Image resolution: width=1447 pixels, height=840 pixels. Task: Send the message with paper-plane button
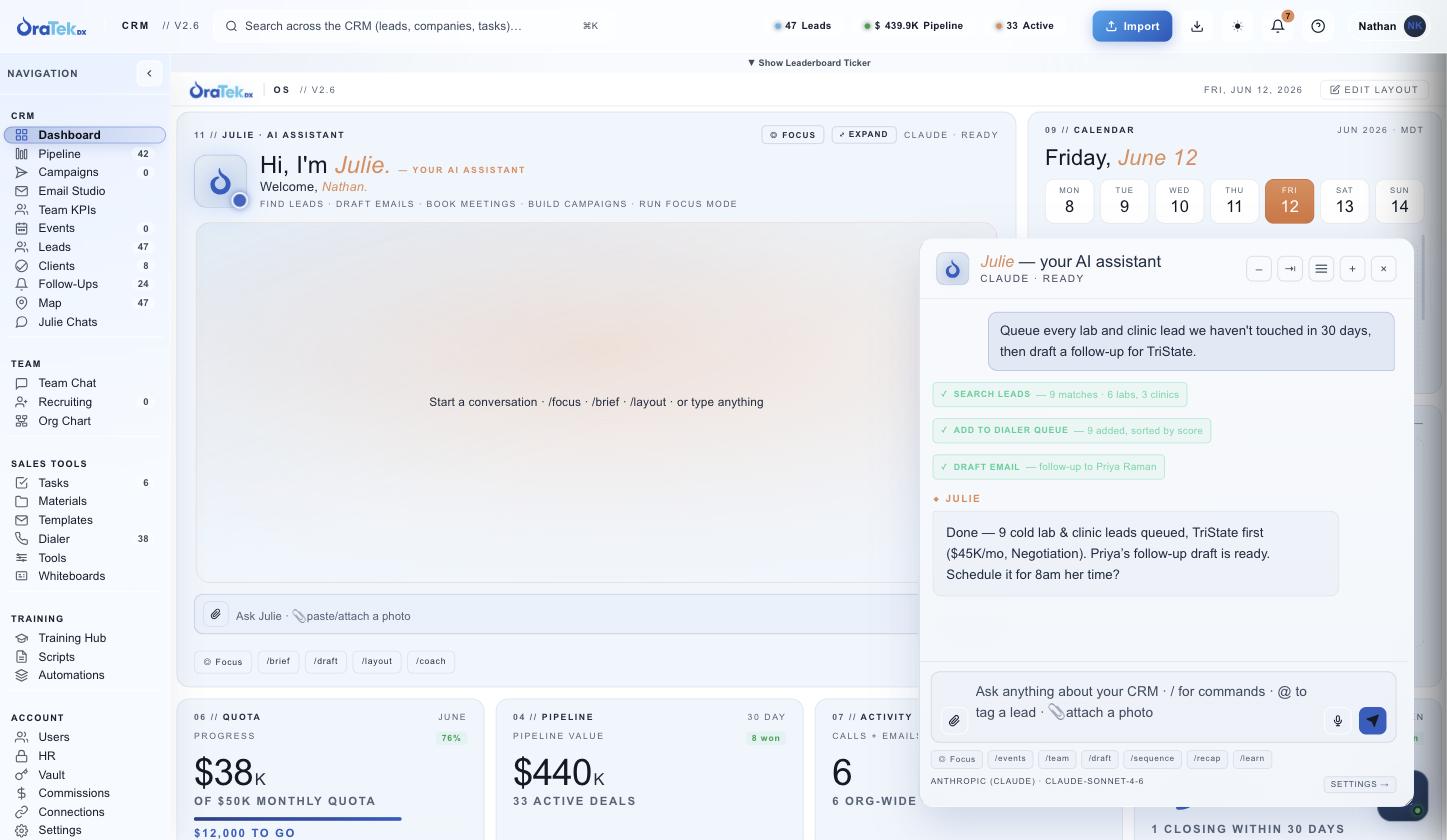coord(1372,720)
